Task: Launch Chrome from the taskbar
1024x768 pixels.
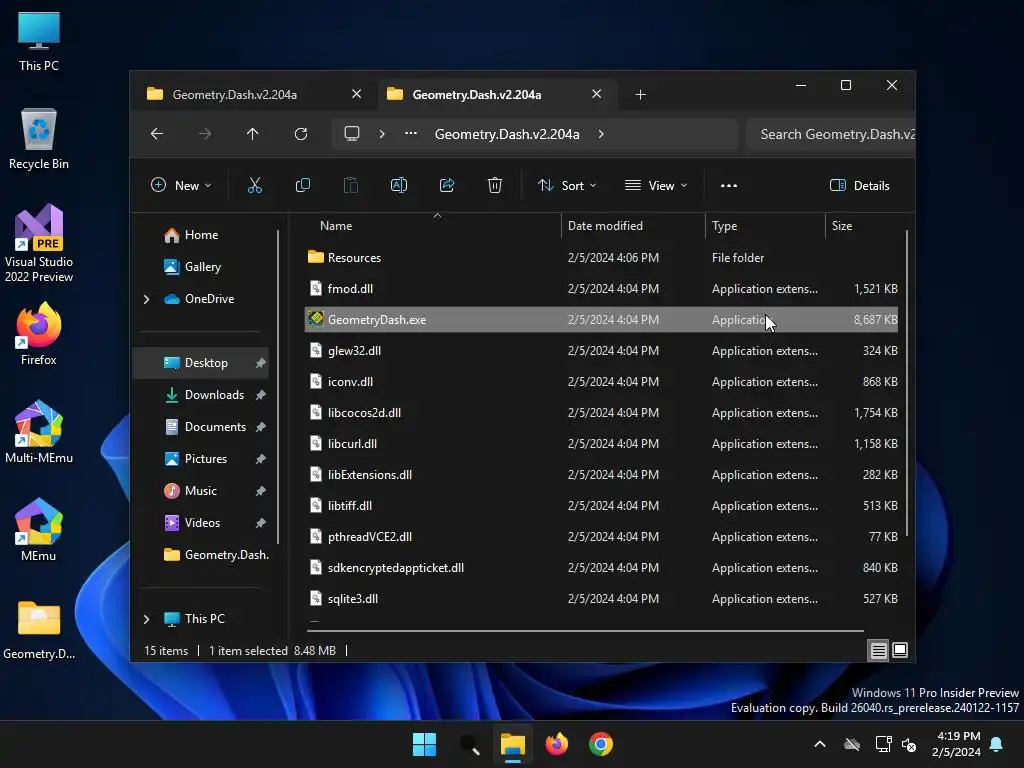Action: tap(601, 744)
